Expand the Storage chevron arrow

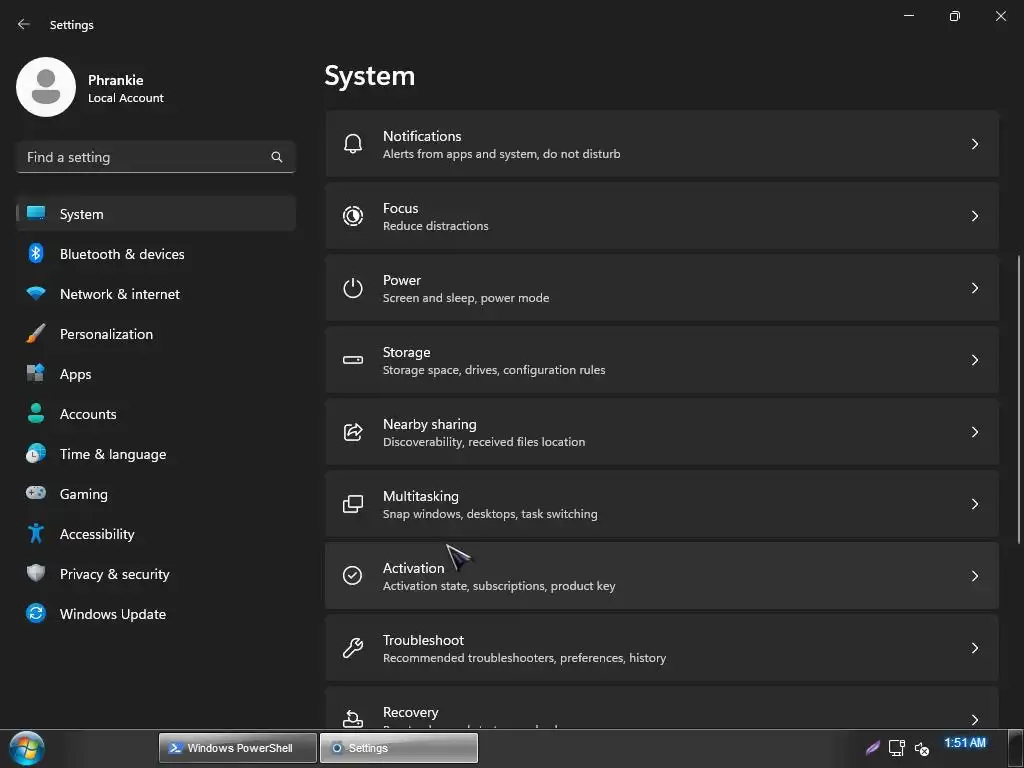[x=975, y=360]
